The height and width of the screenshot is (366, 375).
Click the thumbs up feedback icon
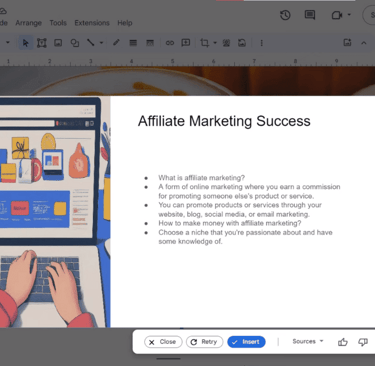pos(343,342)
